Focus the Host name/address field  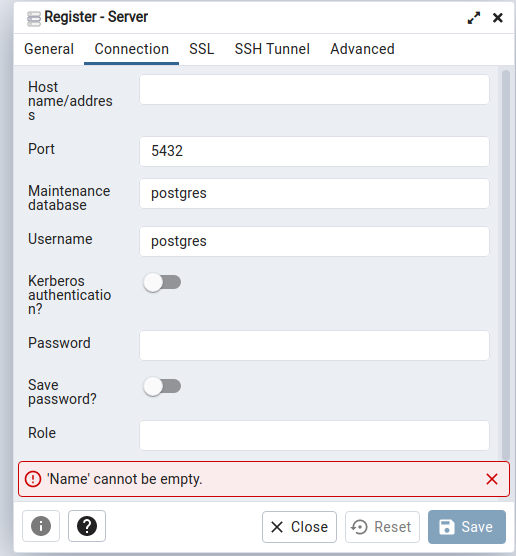click(315, 89)
